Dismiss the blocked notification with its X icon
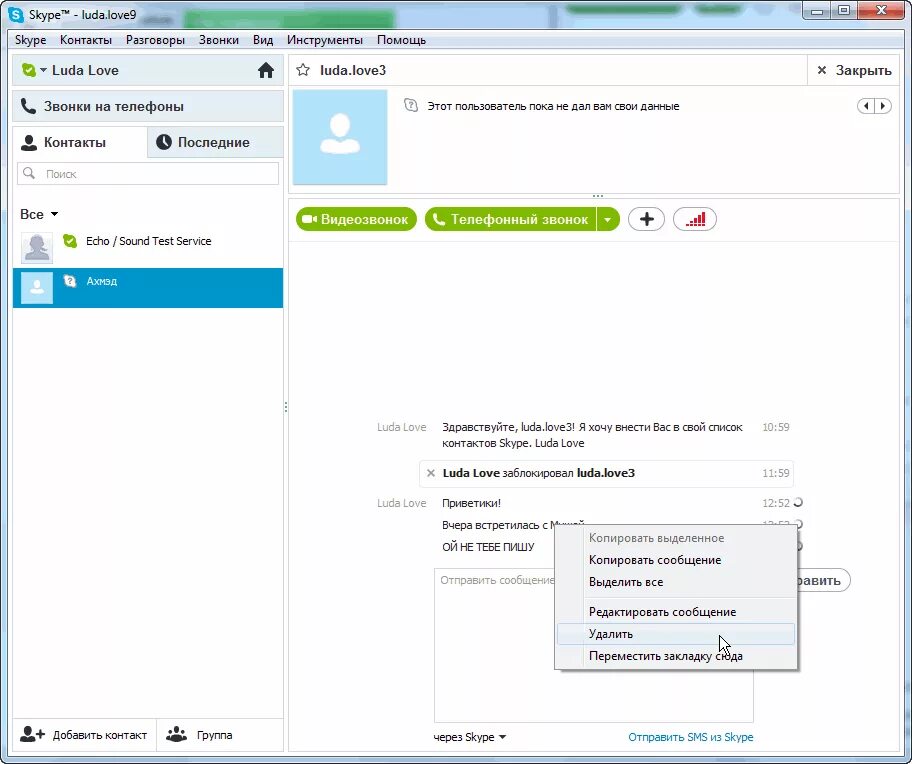The width and height of the screenshot is (912, 764). pos(431,473)
